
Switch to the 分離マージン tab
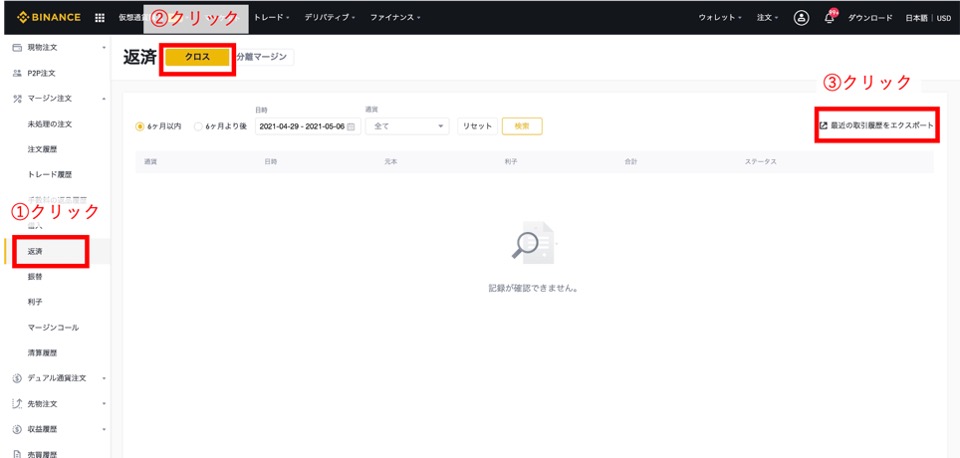coord(261,57)
